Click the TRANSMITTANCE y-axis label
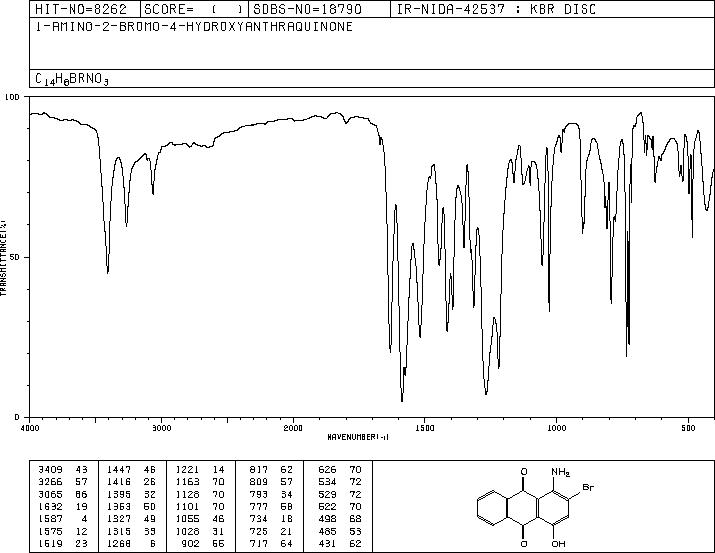This screenshot has width=715, height=553. pos(3,257)
